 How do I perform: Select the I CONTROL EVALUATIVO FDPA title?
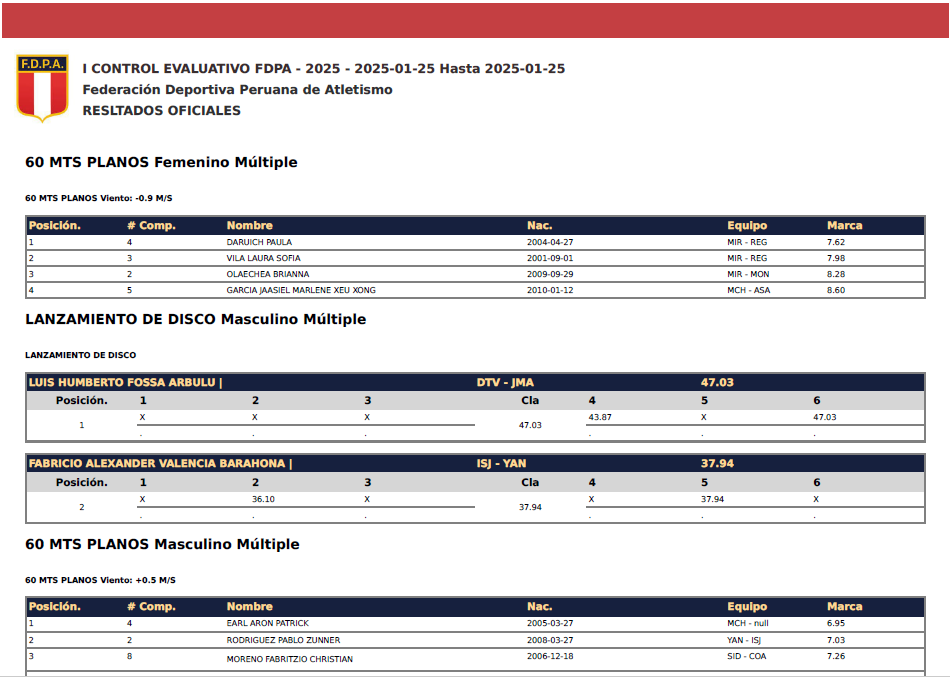[x=323, y=69]
